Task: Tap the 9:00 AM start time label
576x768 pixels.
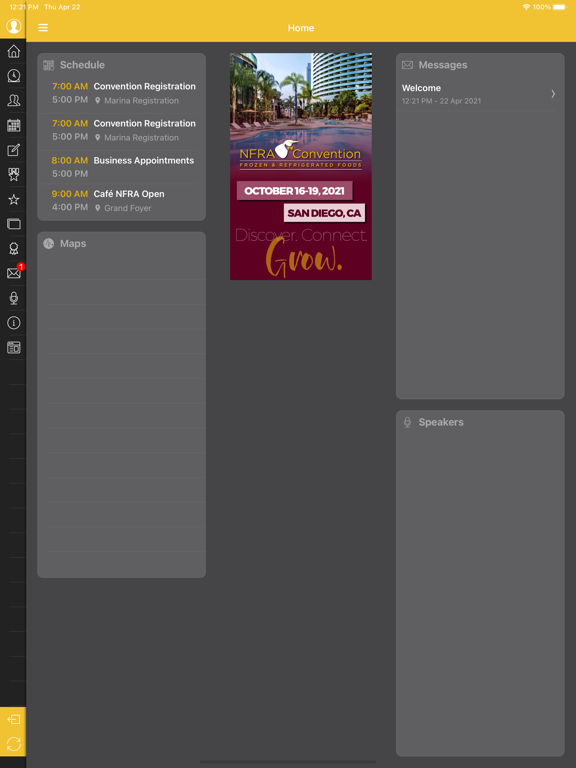Action: coord(70,194)
